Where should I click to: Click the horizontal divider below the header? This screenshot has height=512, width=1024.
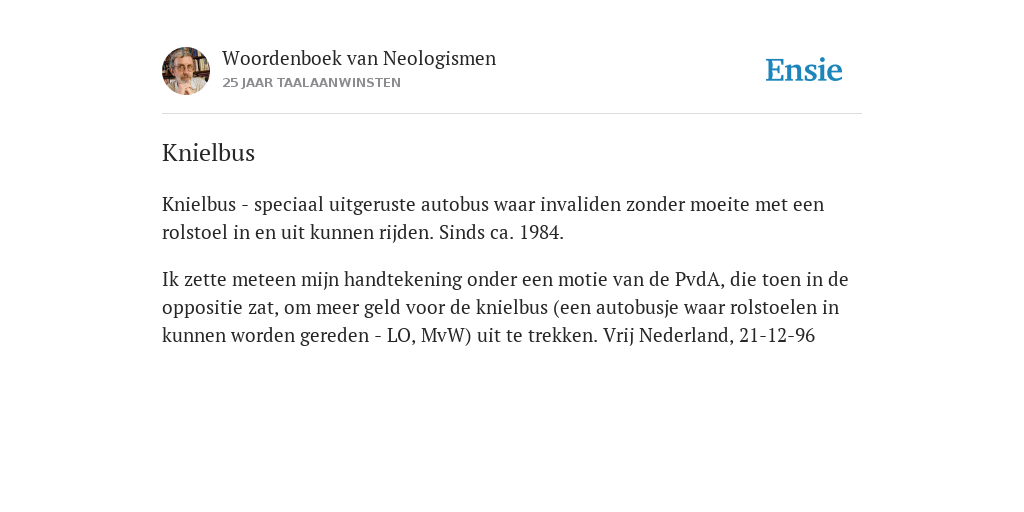pos(512,114)
